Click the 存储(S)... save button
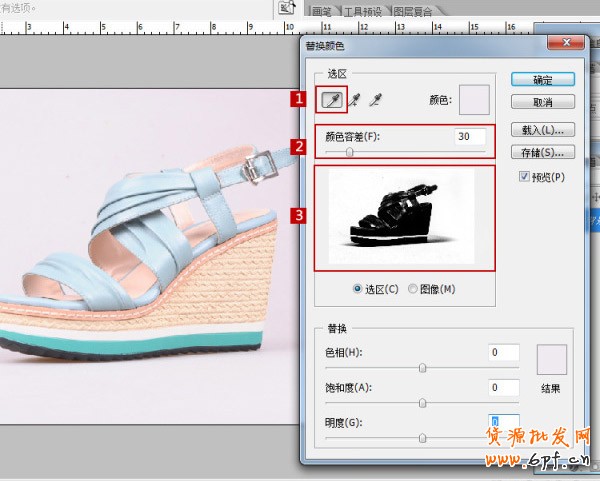This screenshot has height=481, width=600. click(x=543, y=152)
